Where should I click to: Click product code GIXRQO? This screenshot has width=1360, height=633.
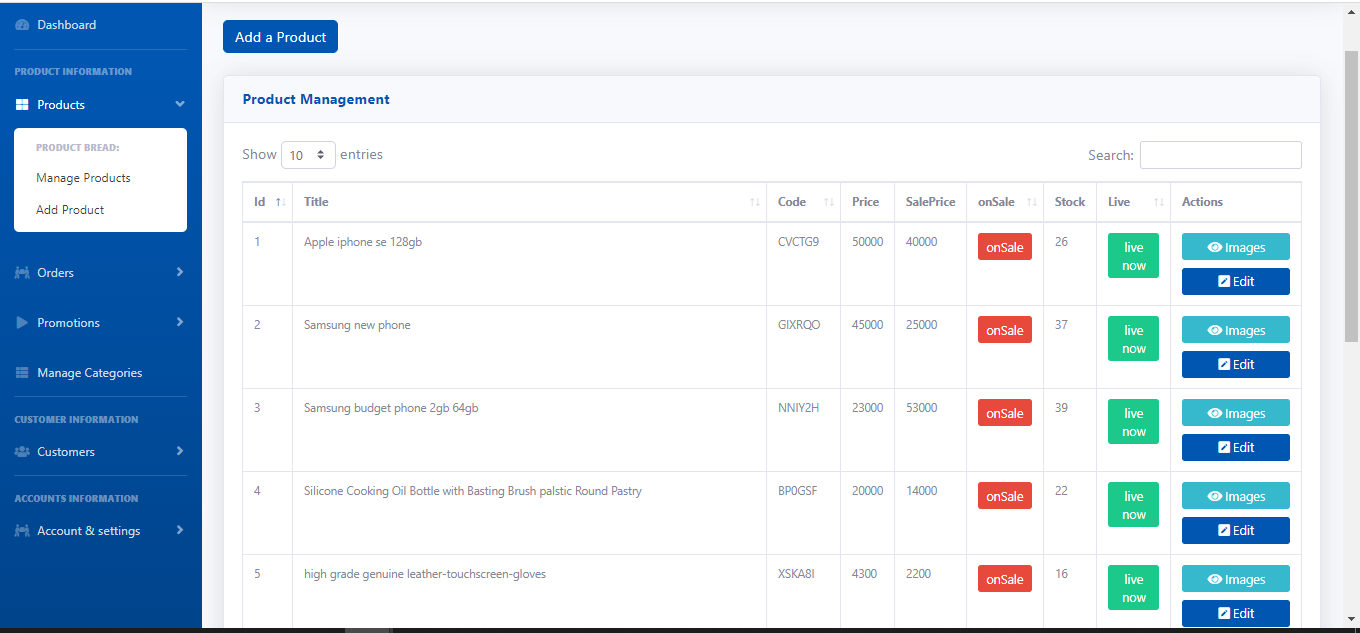tap(799, 325)
